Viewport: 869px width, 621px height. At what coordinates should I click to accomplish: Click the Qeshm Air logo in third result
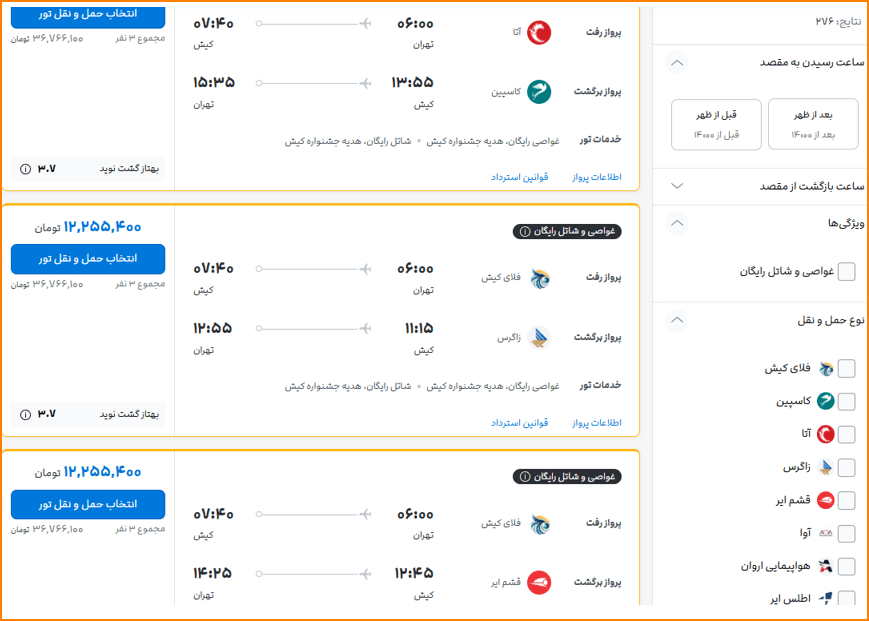[x=539, y=582]
